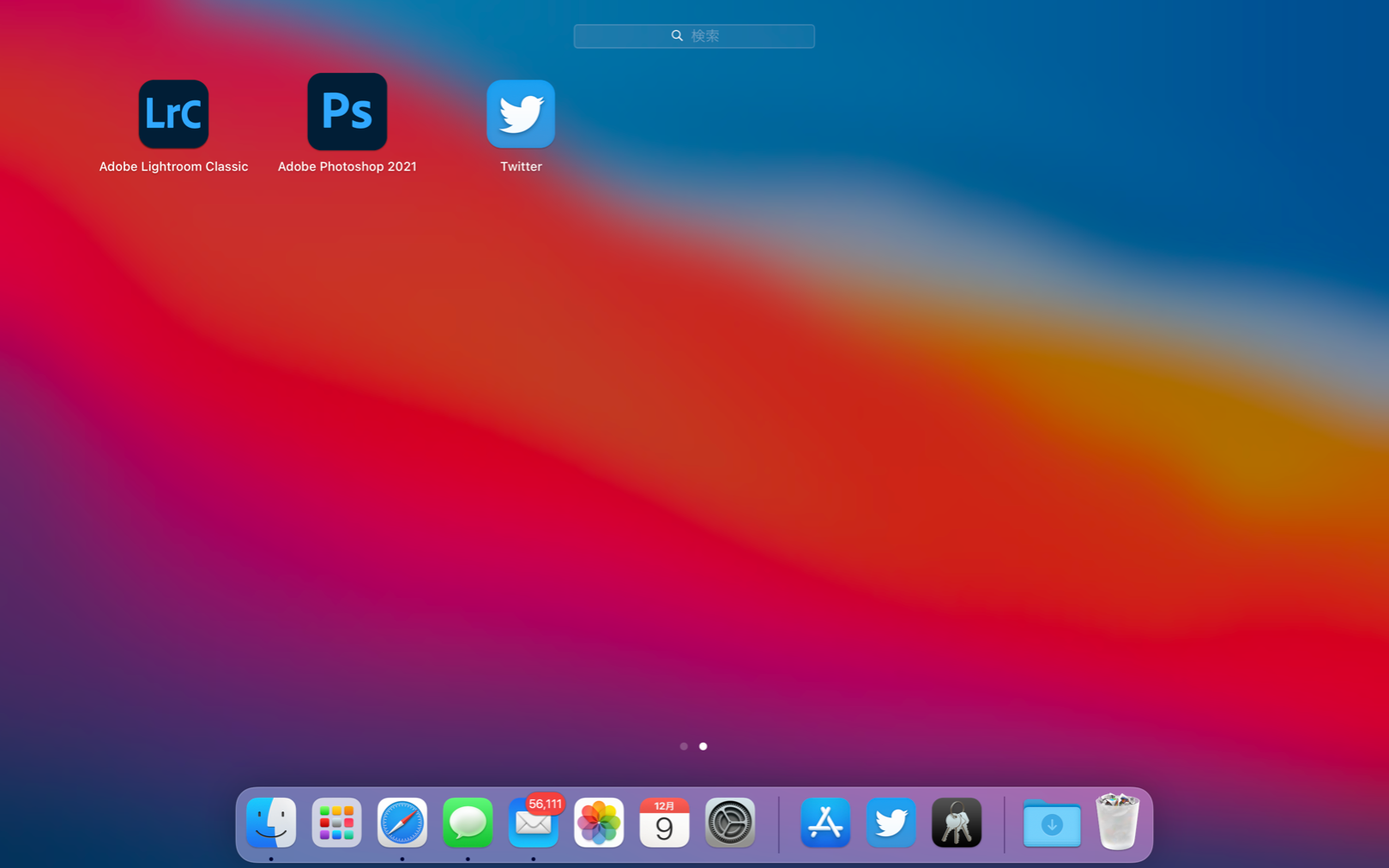This screenshot has height=868, width=1389.
Task: Click the 'Adobe Photoshop 2021' label
Action: (347, 166)
